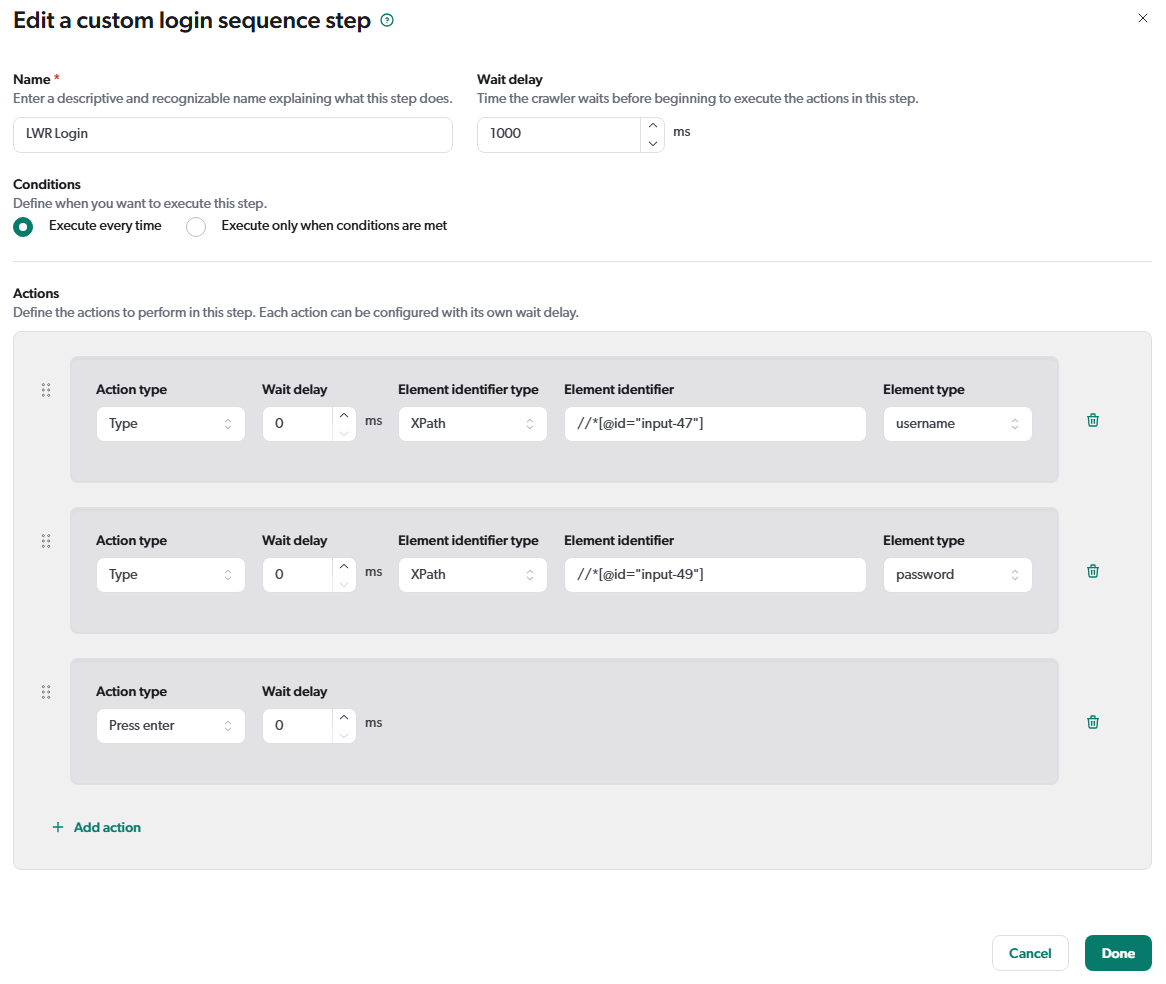Delete the username Type action

point(1092,420)
